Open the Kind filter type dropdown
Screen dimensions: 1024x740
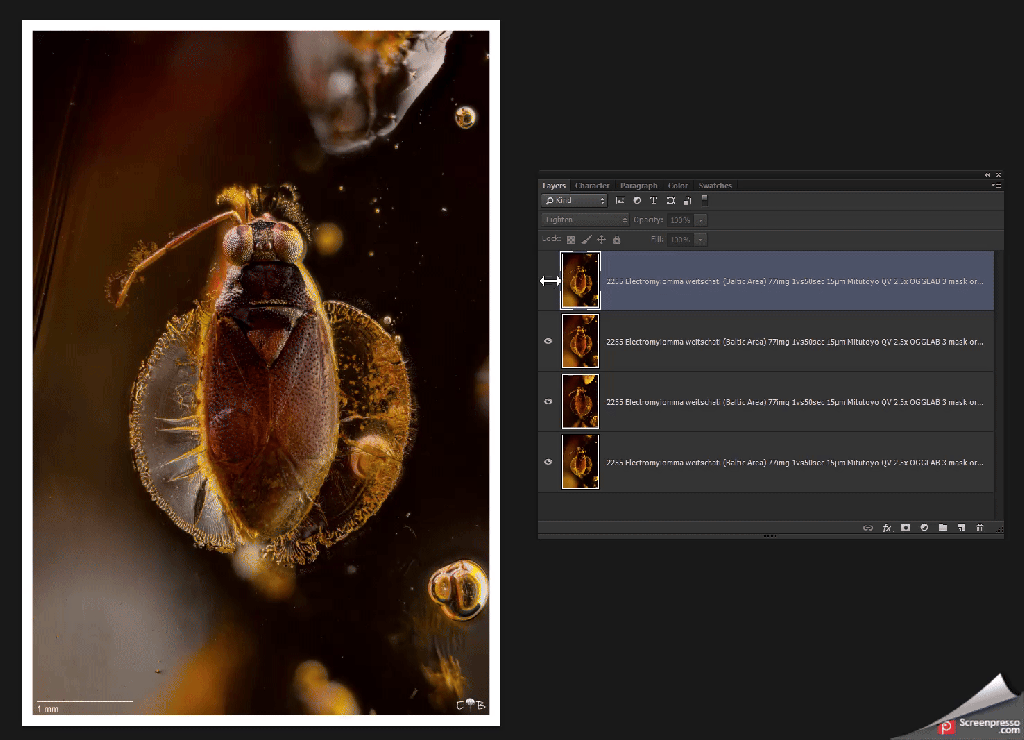coord(575,201)
